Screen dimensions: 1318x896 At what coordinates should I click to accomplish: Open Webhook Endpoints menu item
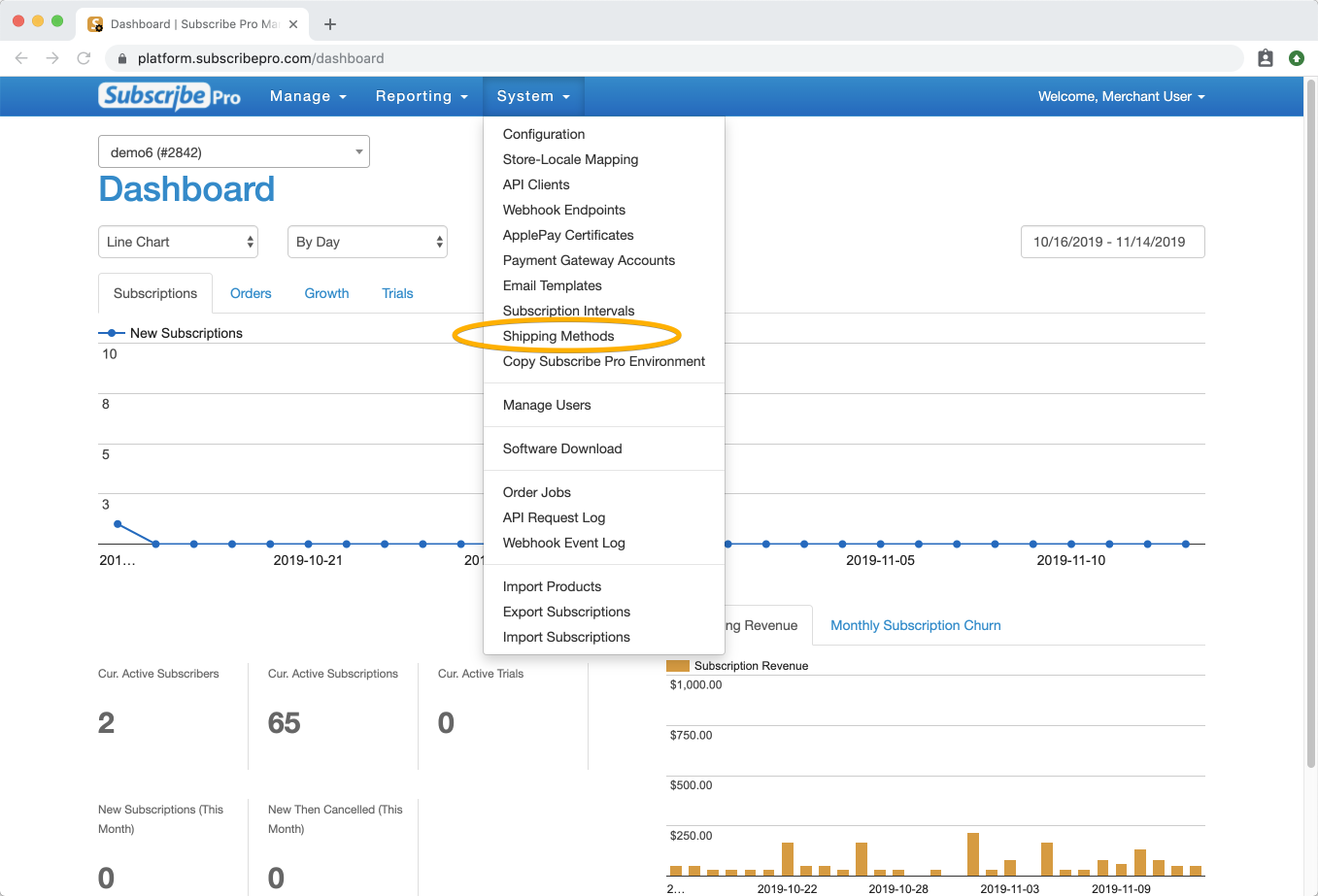pyautogui.click(x=604, y=210)
